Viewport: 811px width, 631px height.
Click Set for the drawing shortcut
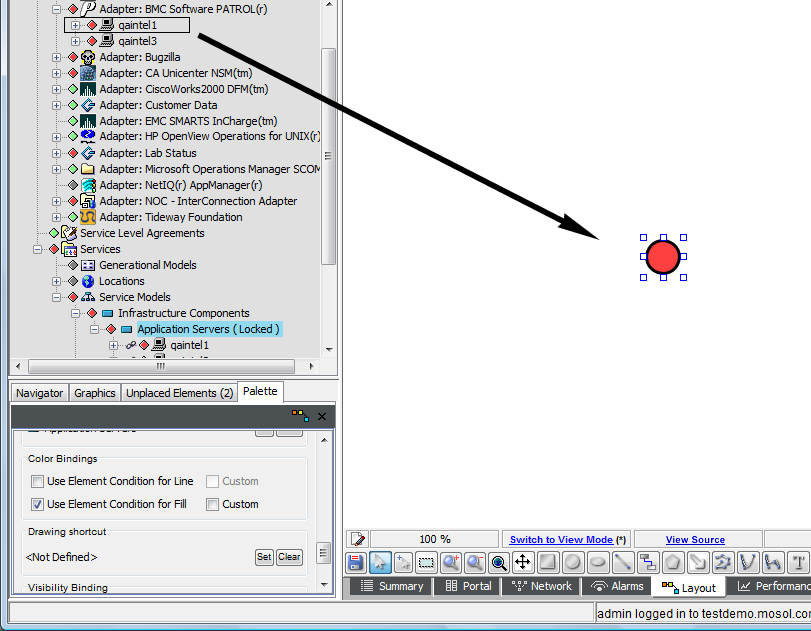(264, 557)
